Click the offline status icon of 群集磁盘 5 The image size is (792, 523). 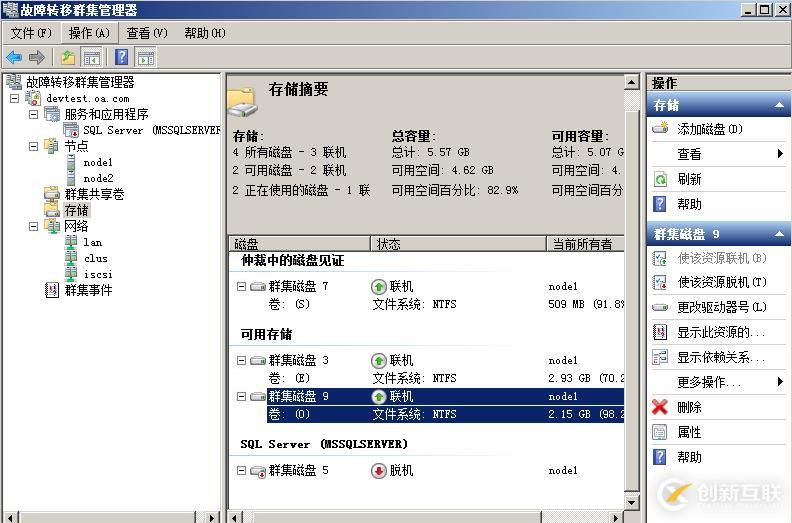378,471
